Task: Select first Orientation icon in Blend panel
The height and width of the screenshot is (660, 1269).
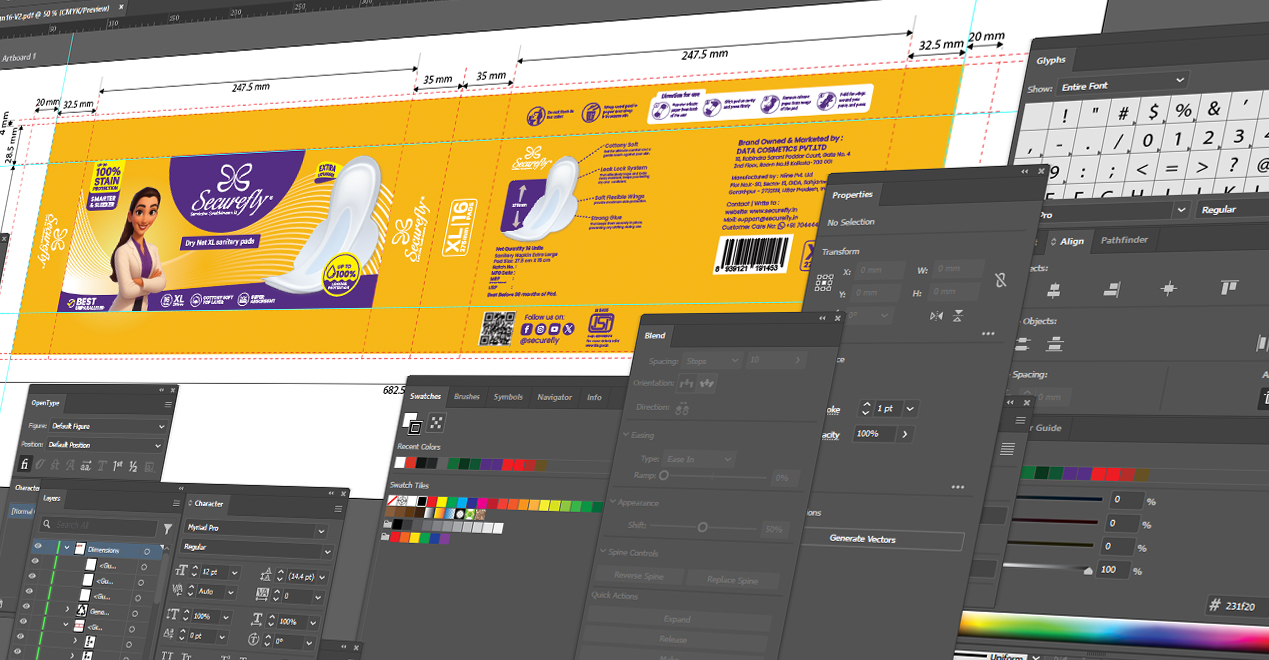Action: (x=687, y=383)
